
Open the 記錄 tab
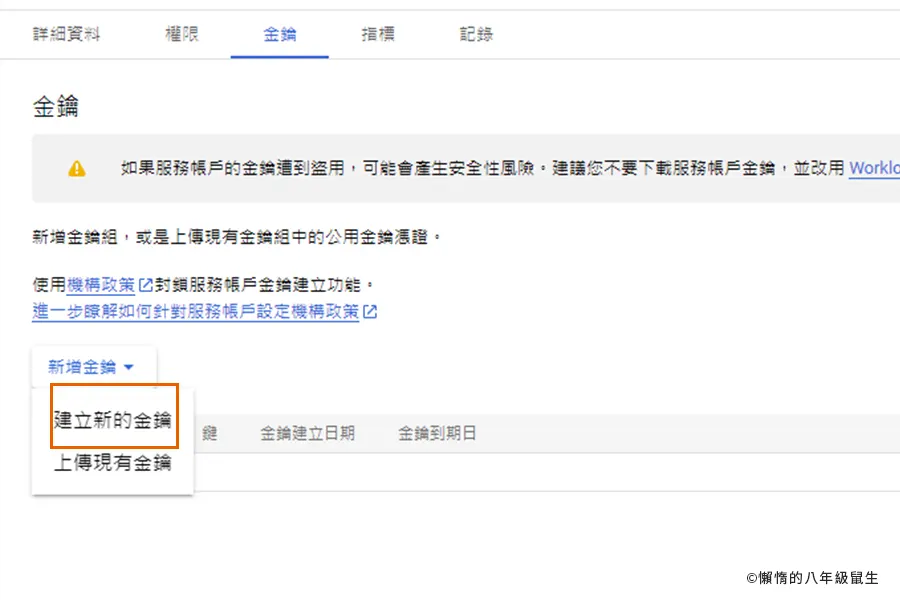pos(476,34)
